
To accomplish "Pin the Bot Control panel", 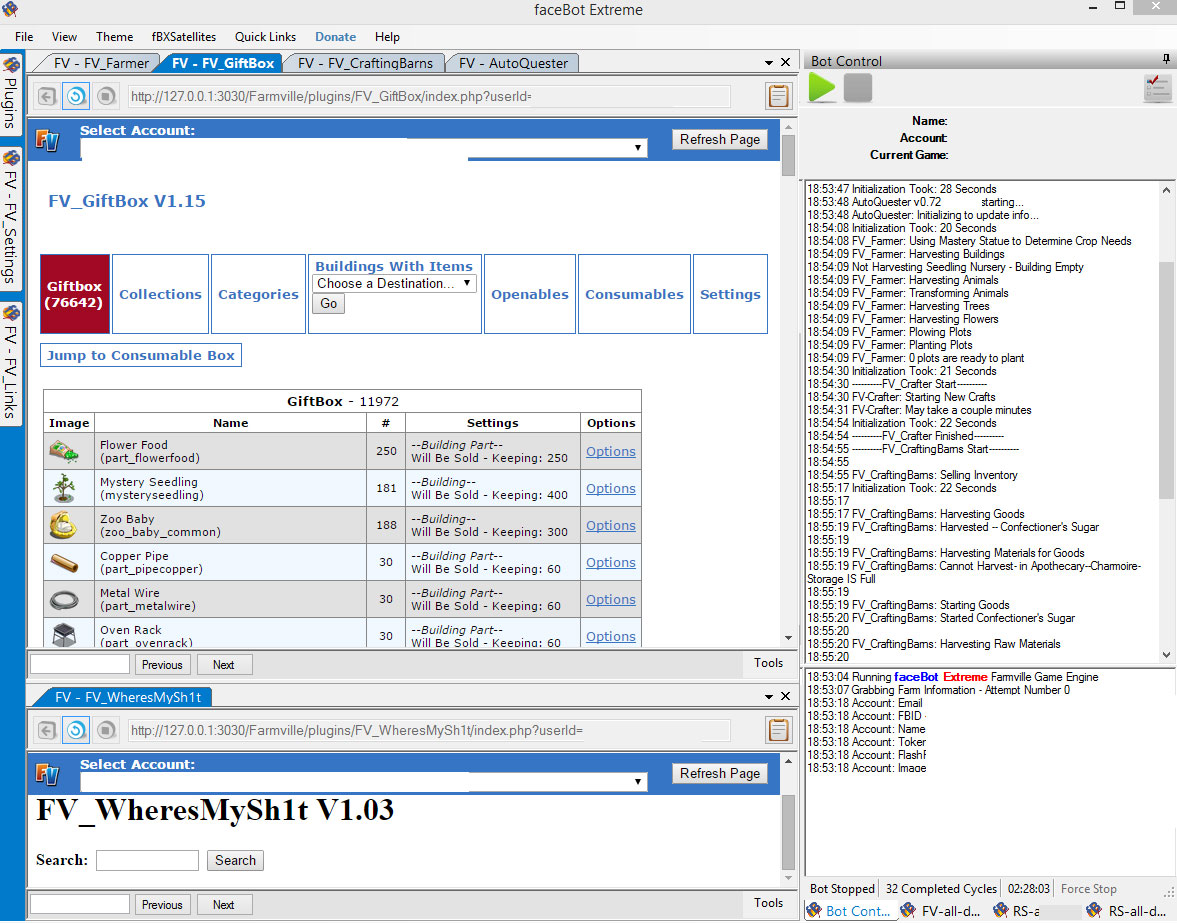I will pos(1166,59).
